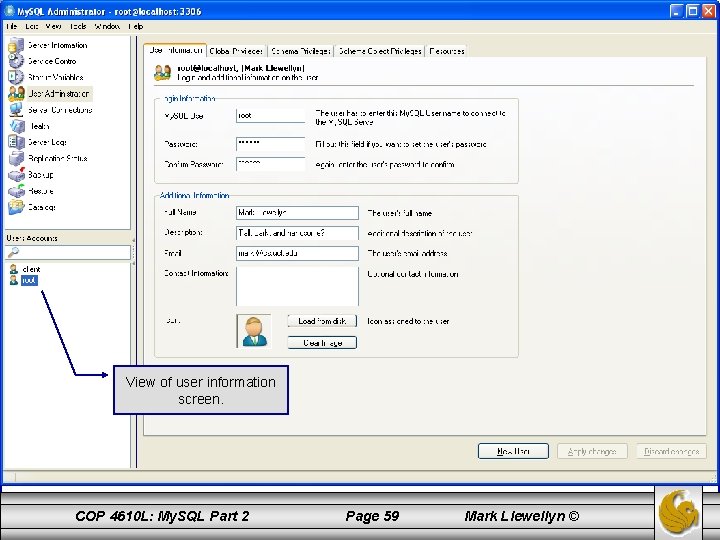Select Catalogs label in sidebar
The image size is (720, 540).
[42, 207]
